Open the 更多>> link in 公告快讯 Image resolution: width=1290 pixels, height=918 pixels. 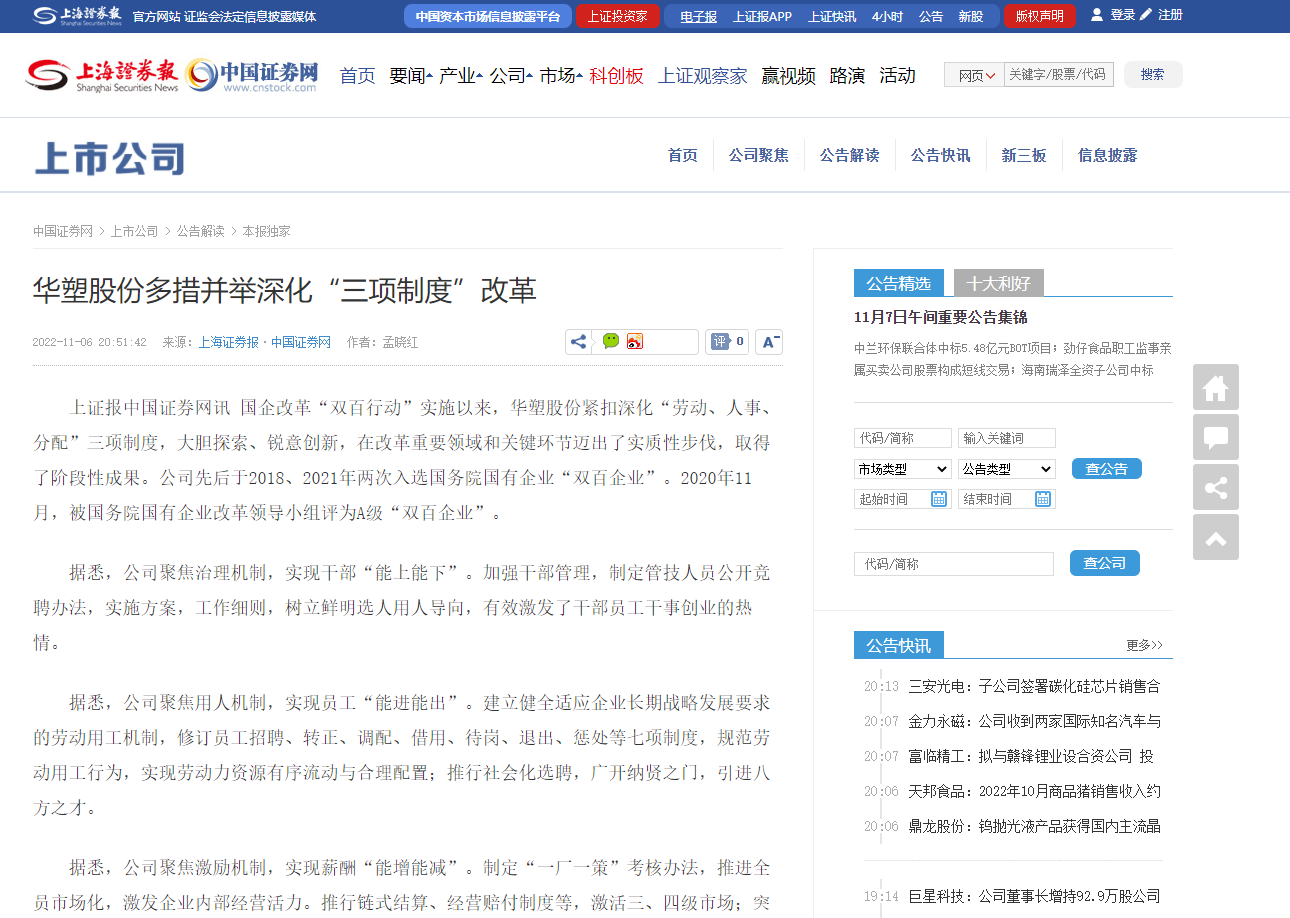pyautogui.click(x=1144, y=645)
